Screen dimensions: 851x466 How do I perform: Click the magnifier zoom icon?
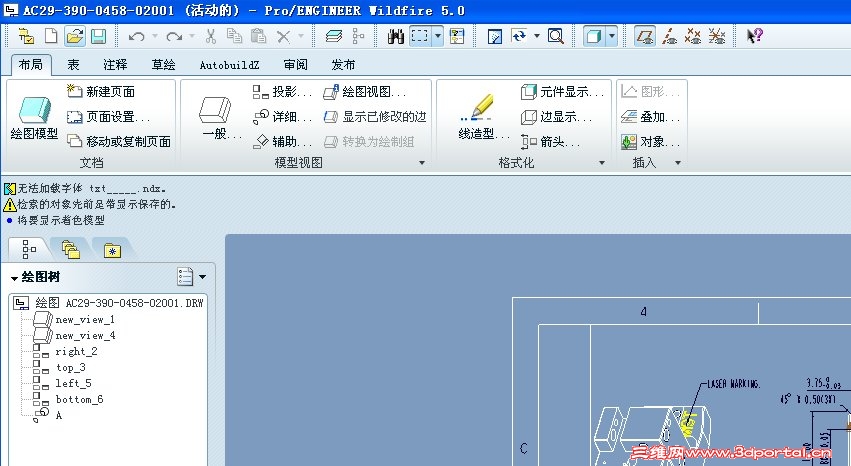tap(556, 36)
